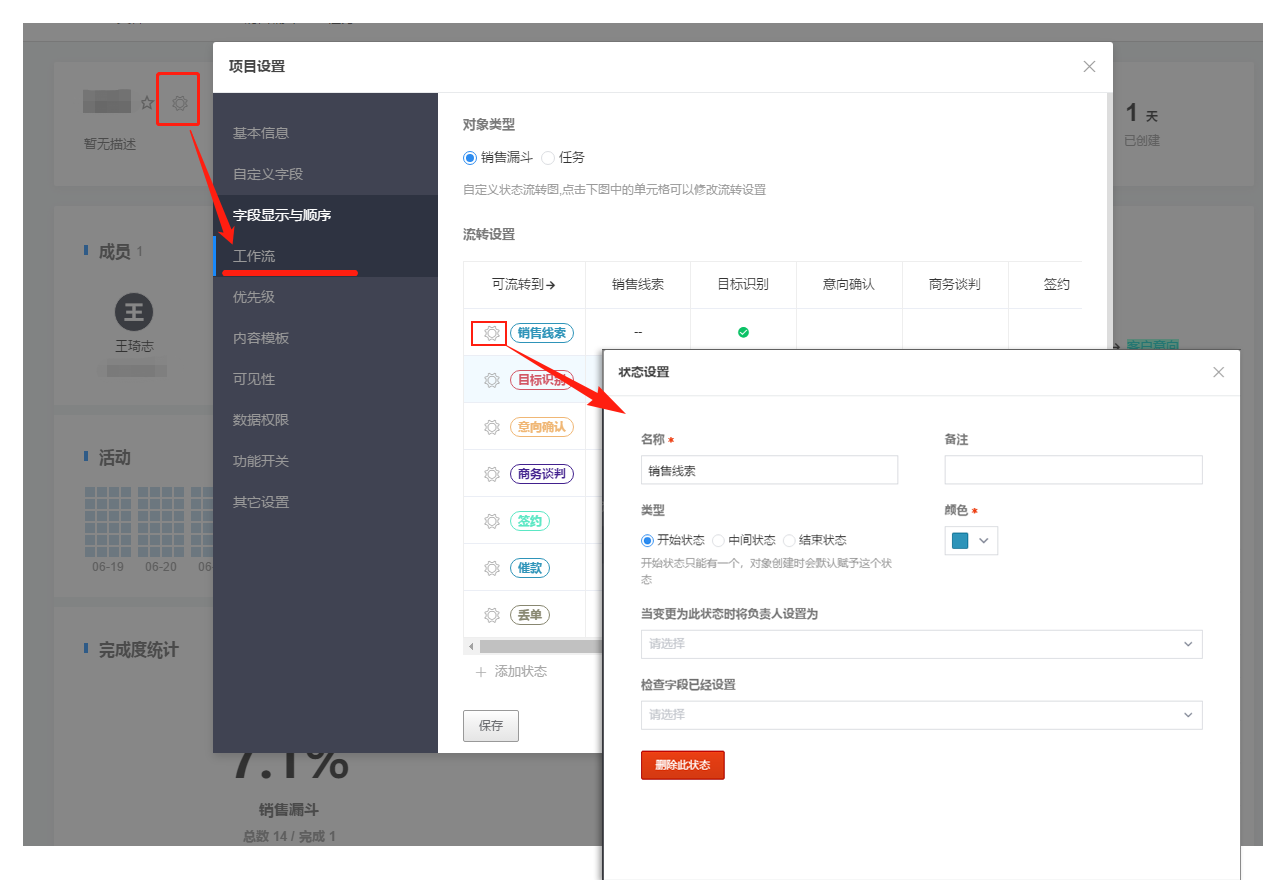Open gear settings for 意向确认 status row
1286x880 pixels.
491,427
